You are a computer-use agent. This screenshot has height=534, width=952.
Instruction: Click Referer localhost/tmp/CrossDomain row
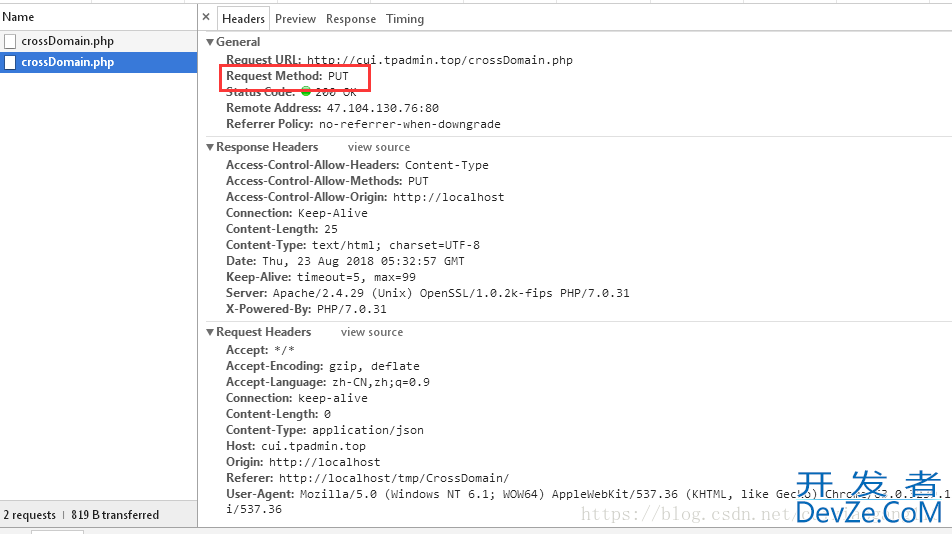pos(367,478)
